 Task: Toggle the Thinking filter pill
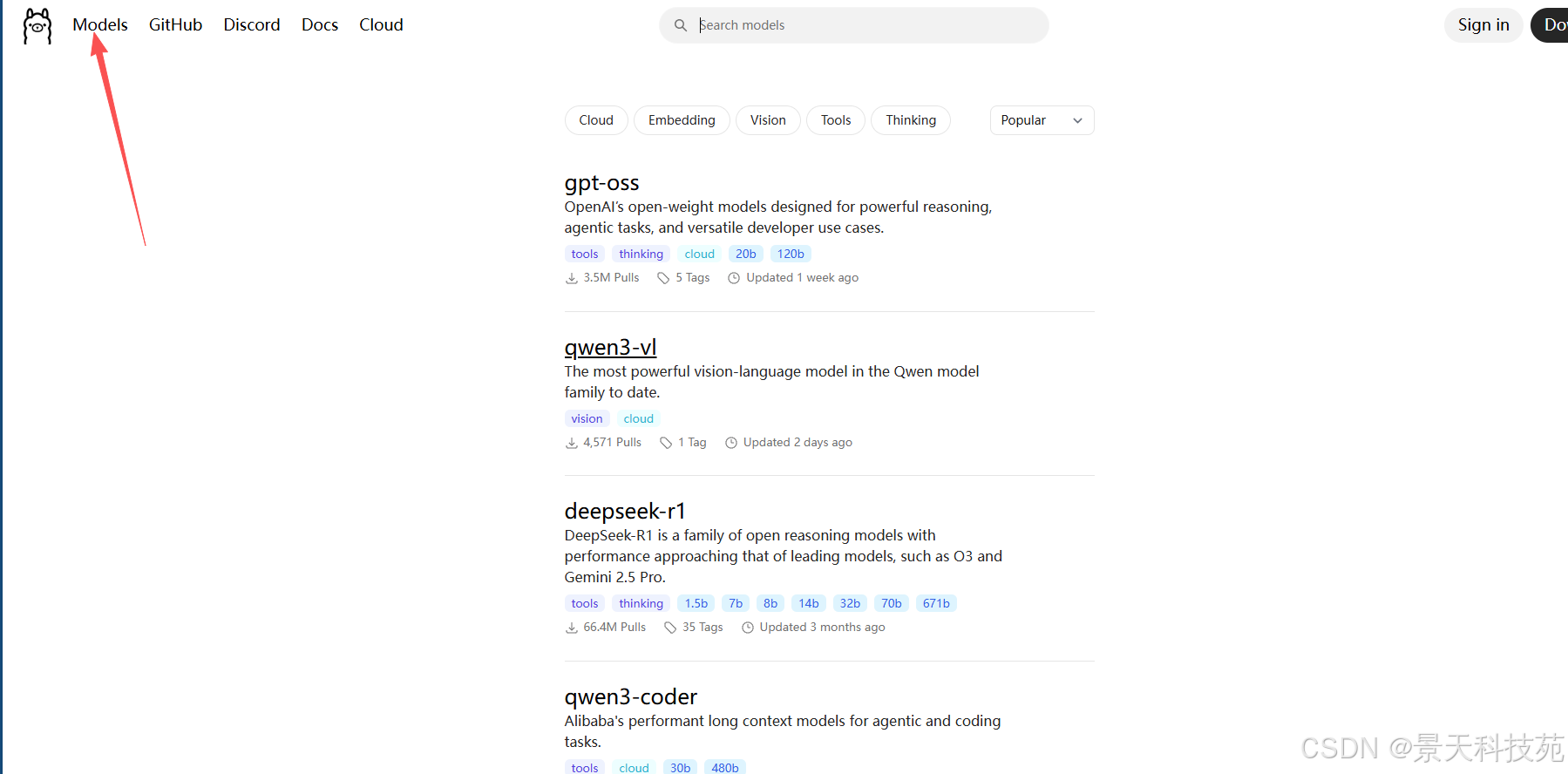coord(911,120)
